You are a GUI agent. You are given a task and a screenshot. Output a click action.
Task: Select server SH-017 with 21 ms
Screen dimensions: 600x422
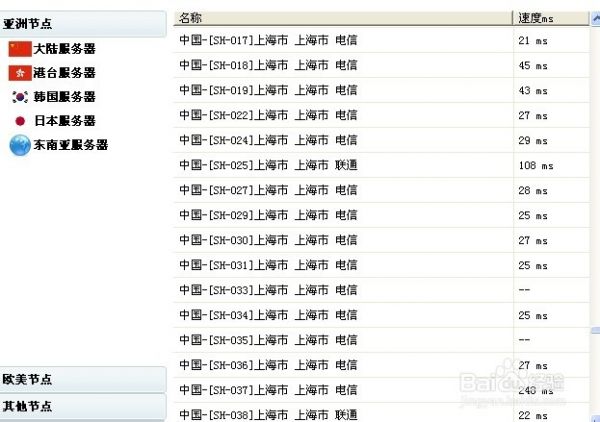pos(268,40)
